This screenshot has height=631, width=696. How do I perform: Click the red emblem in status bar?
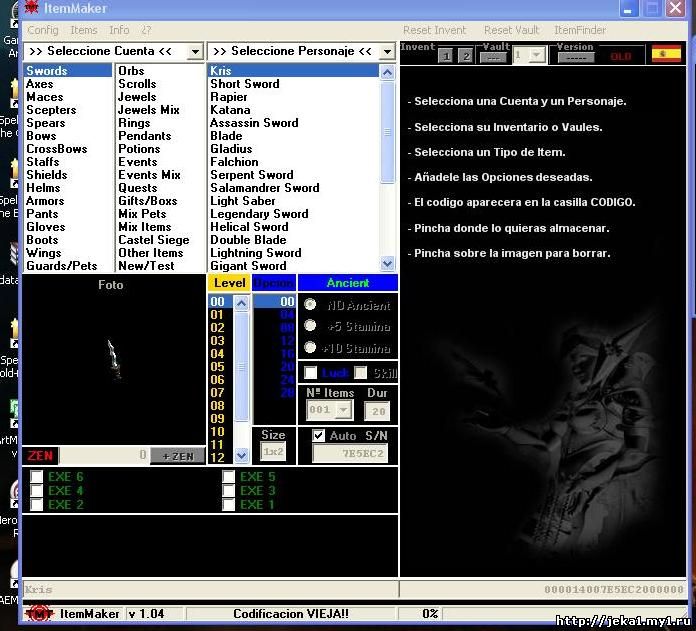coord(39,613)
